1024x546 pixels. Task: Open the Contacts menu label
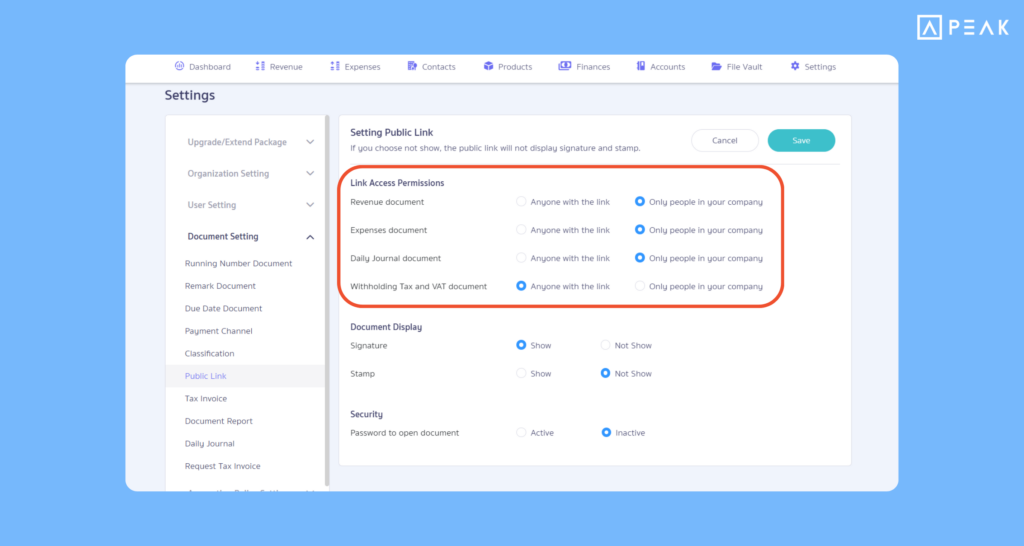pyautogui.click(x=439, y=67)
